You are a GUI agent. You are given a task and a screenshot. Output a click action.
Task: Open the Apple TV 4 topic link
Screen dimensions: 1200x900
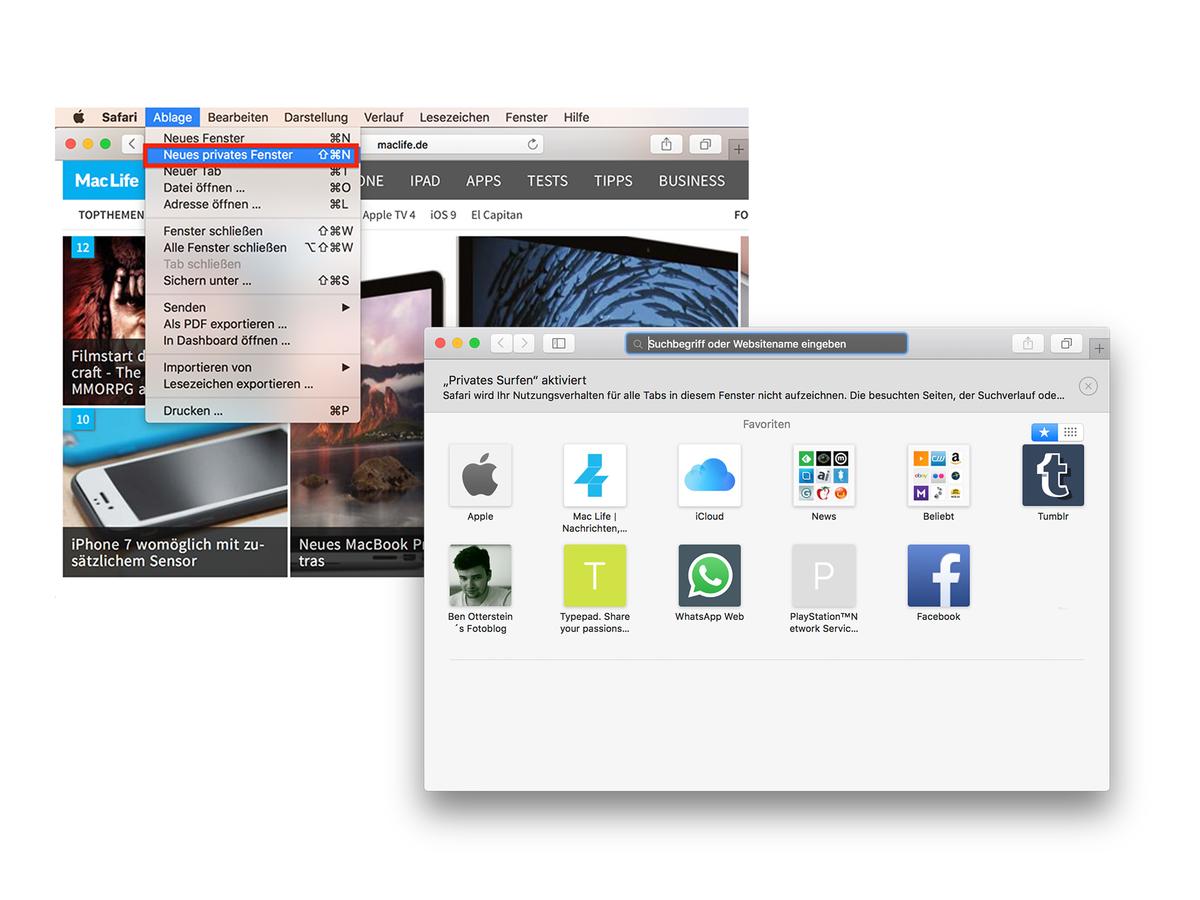pos(389,215)
